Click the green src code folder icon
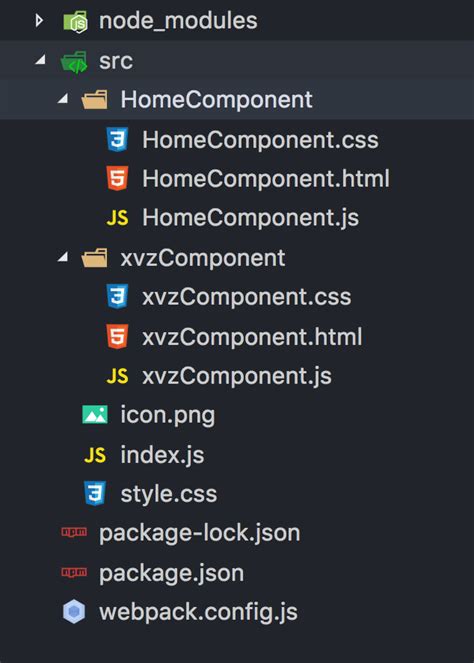Screen dimensions: 474x663 (74, 62)
